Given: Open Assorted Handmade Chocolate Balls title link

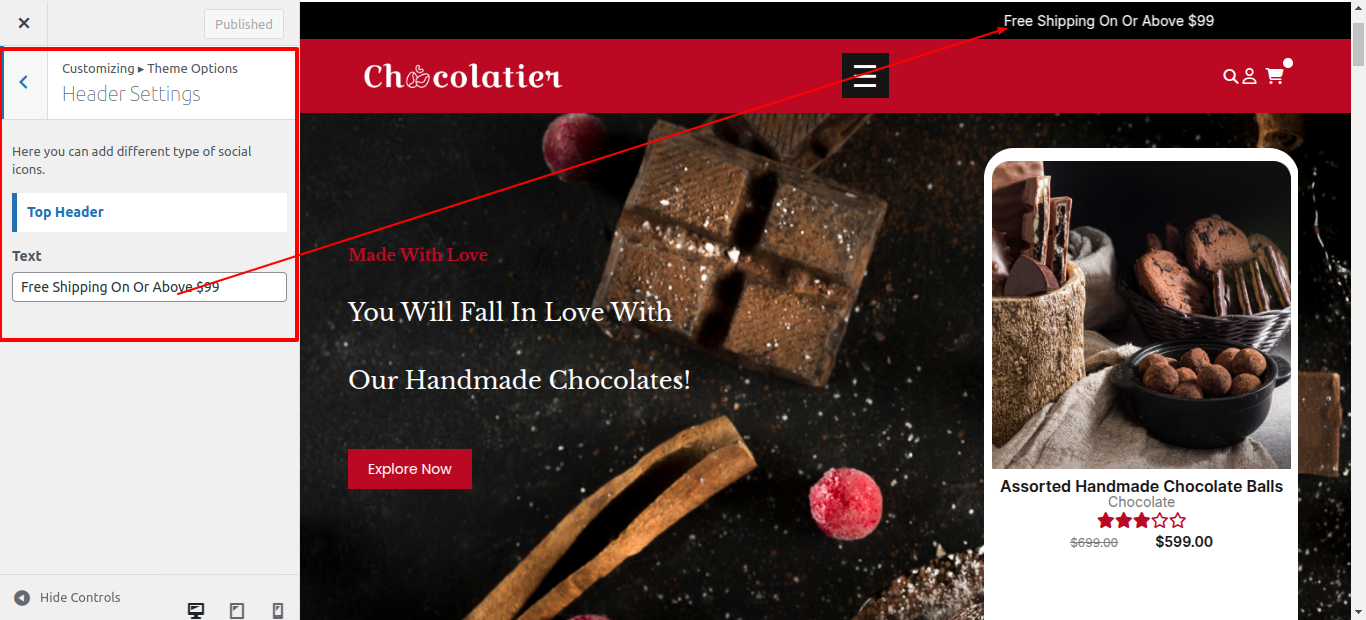Looking at the screenshot, I should coord(1141,486).
